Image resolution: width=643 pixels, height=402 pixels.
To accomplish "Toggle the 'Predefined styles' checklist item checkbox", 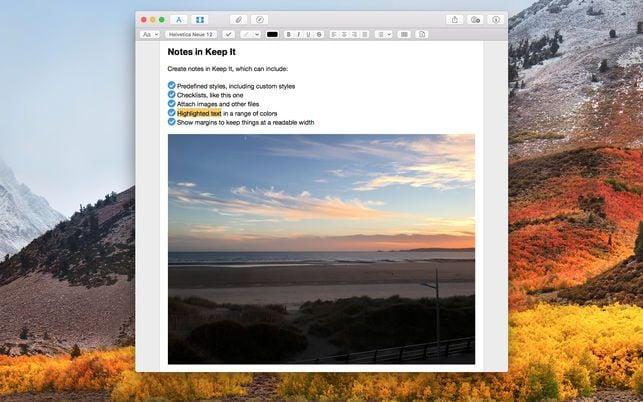I will pos(171,86).
